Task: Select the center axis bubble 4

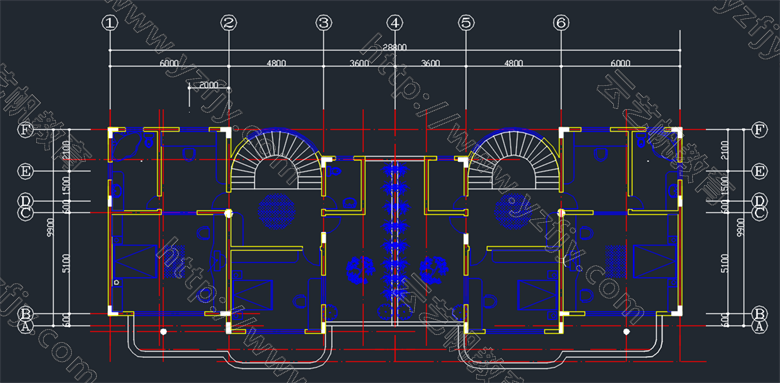Action: (394, 23)
